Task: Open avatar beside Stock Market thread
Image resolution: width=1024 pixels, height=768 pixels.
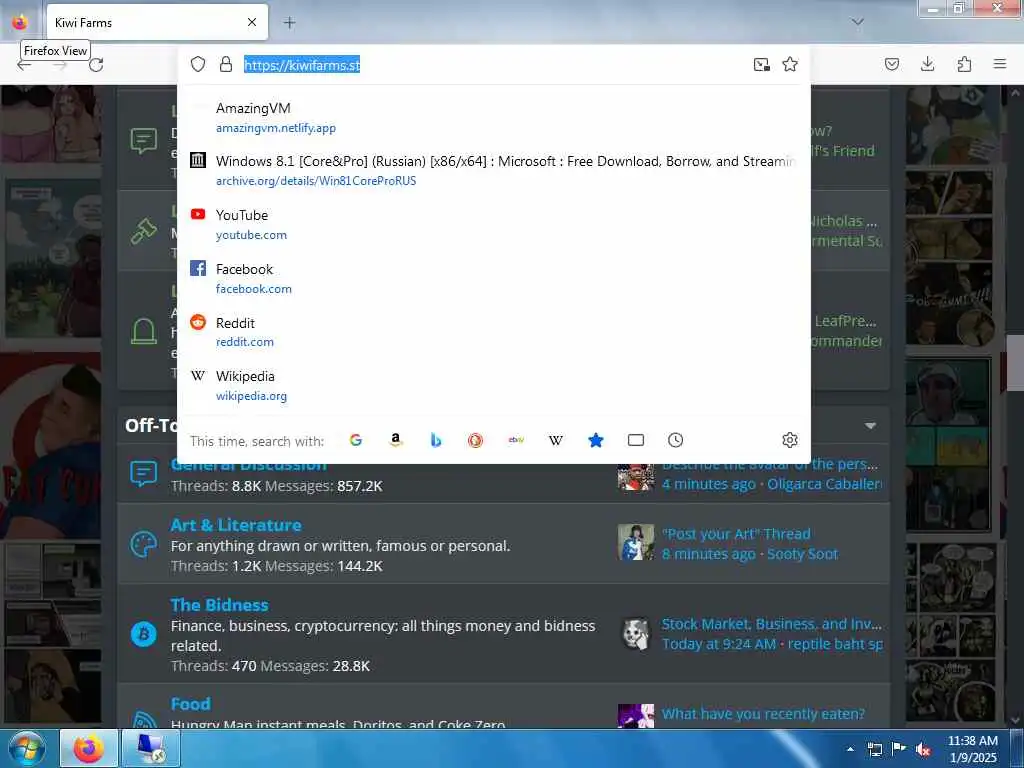Action: (x=636, y=633)
